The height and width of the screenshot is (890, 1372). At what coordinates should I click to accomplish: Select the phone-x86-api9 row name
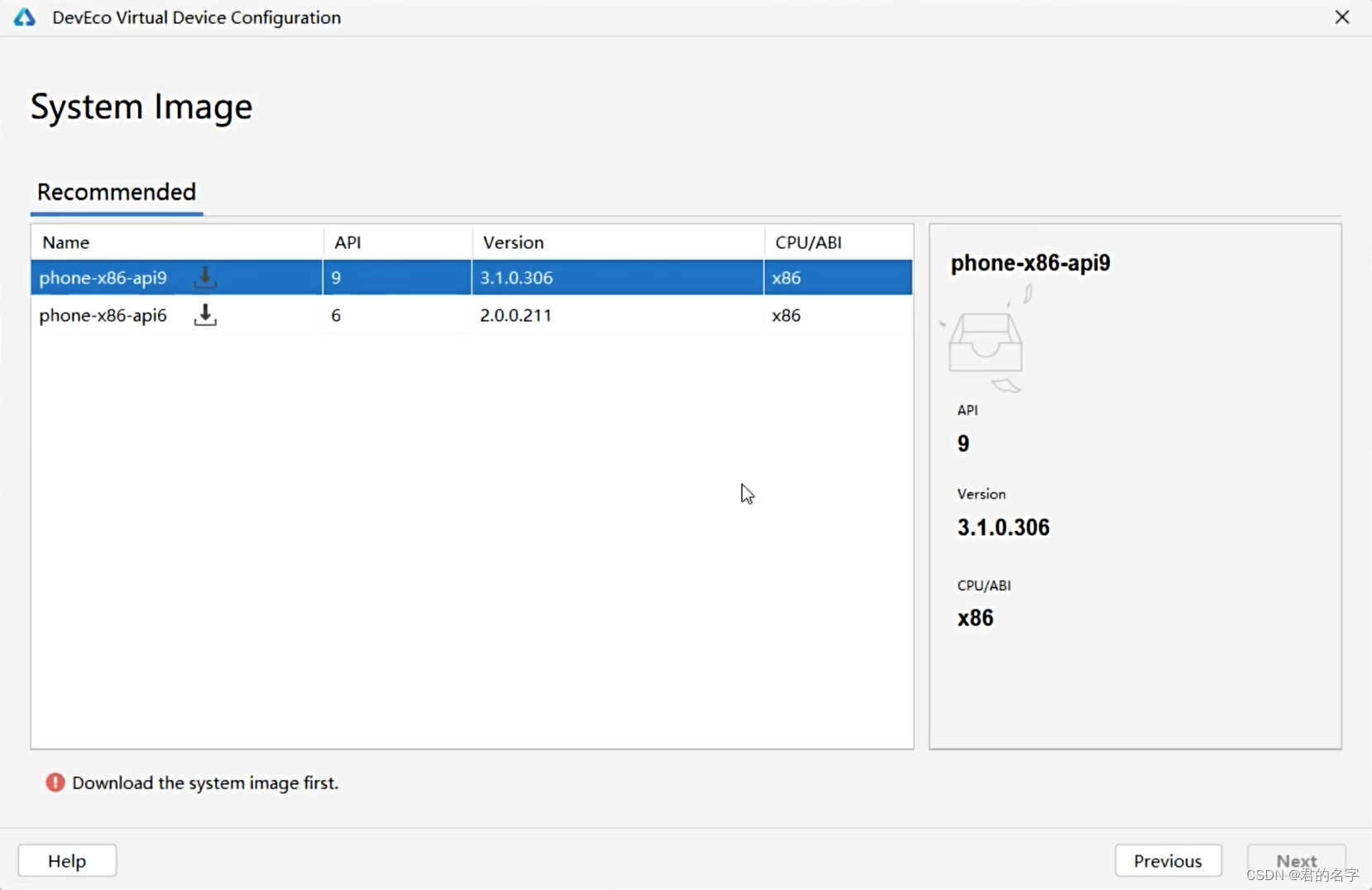pos(103,278)
